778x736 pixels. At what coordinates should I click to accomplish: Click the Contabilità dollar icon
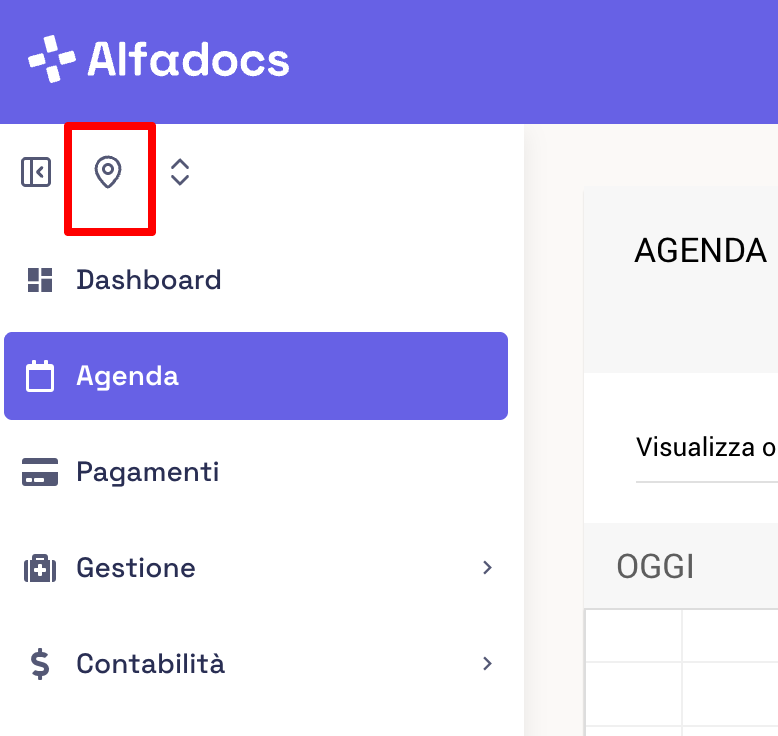pos(40,664)
